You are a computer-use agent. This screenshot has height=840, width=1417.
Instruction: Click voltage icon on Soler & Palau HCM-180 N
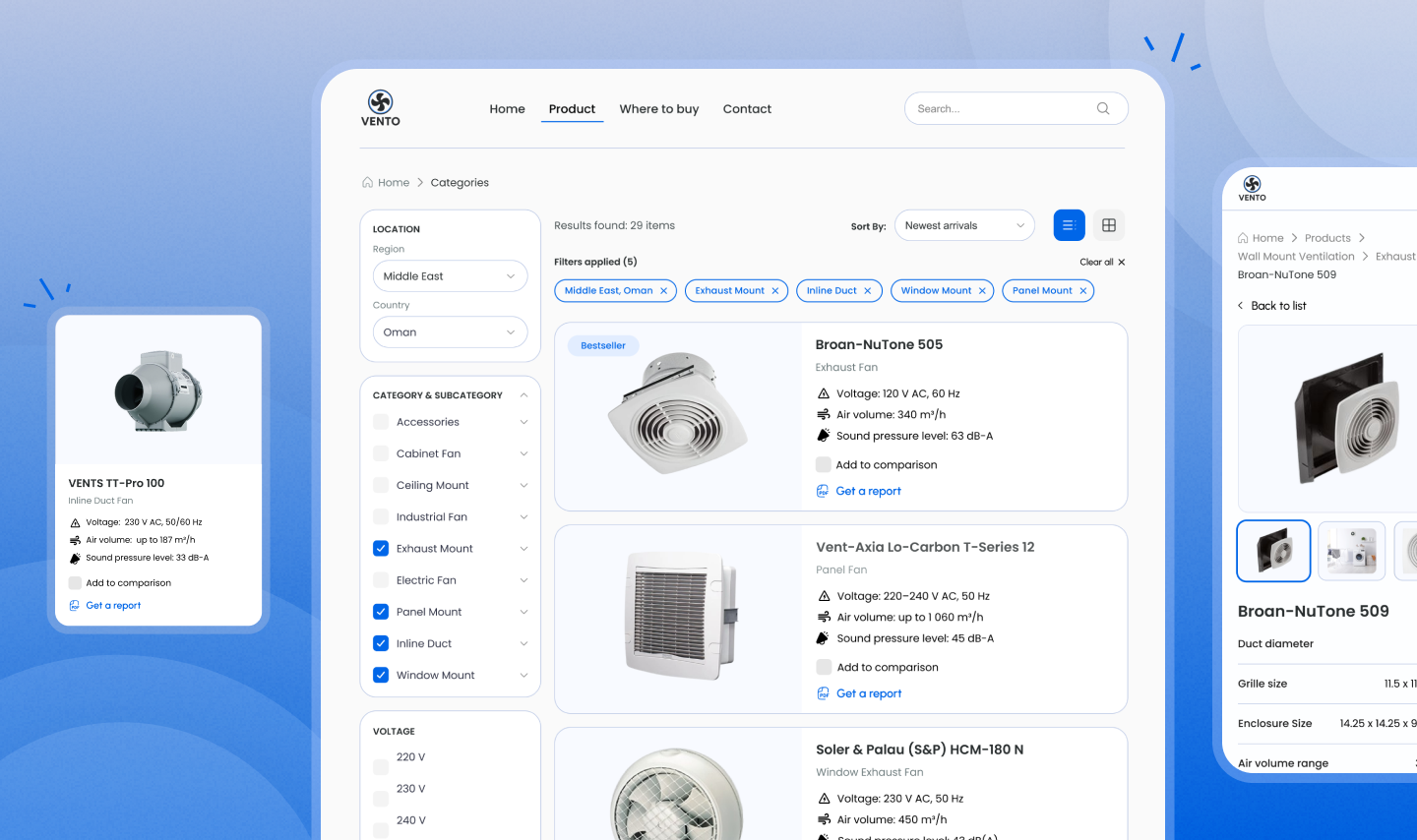[x=824, y=799]
